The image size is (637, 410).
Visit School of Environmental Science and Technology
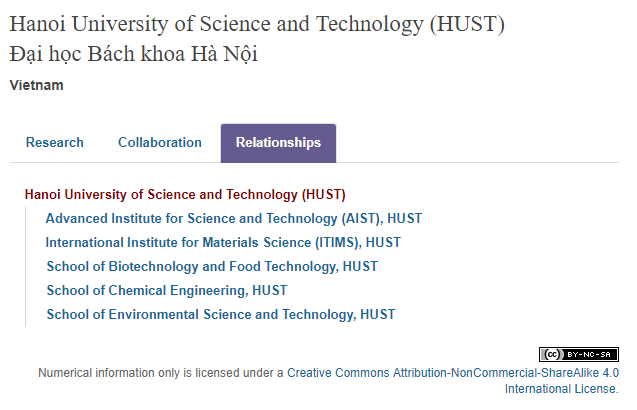[x=199, y=314]
